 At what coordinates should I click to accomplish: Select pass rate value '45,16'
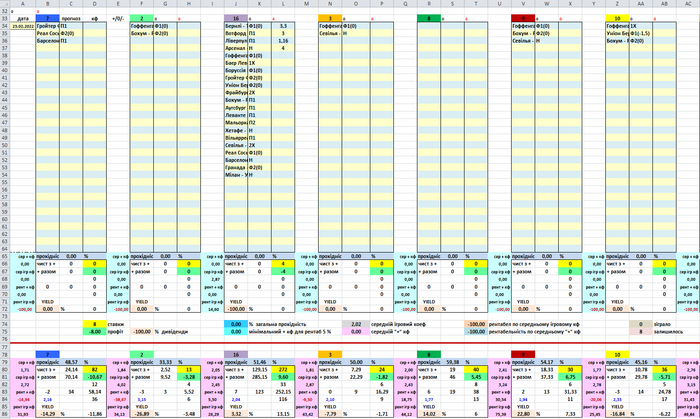pos(641,362)
